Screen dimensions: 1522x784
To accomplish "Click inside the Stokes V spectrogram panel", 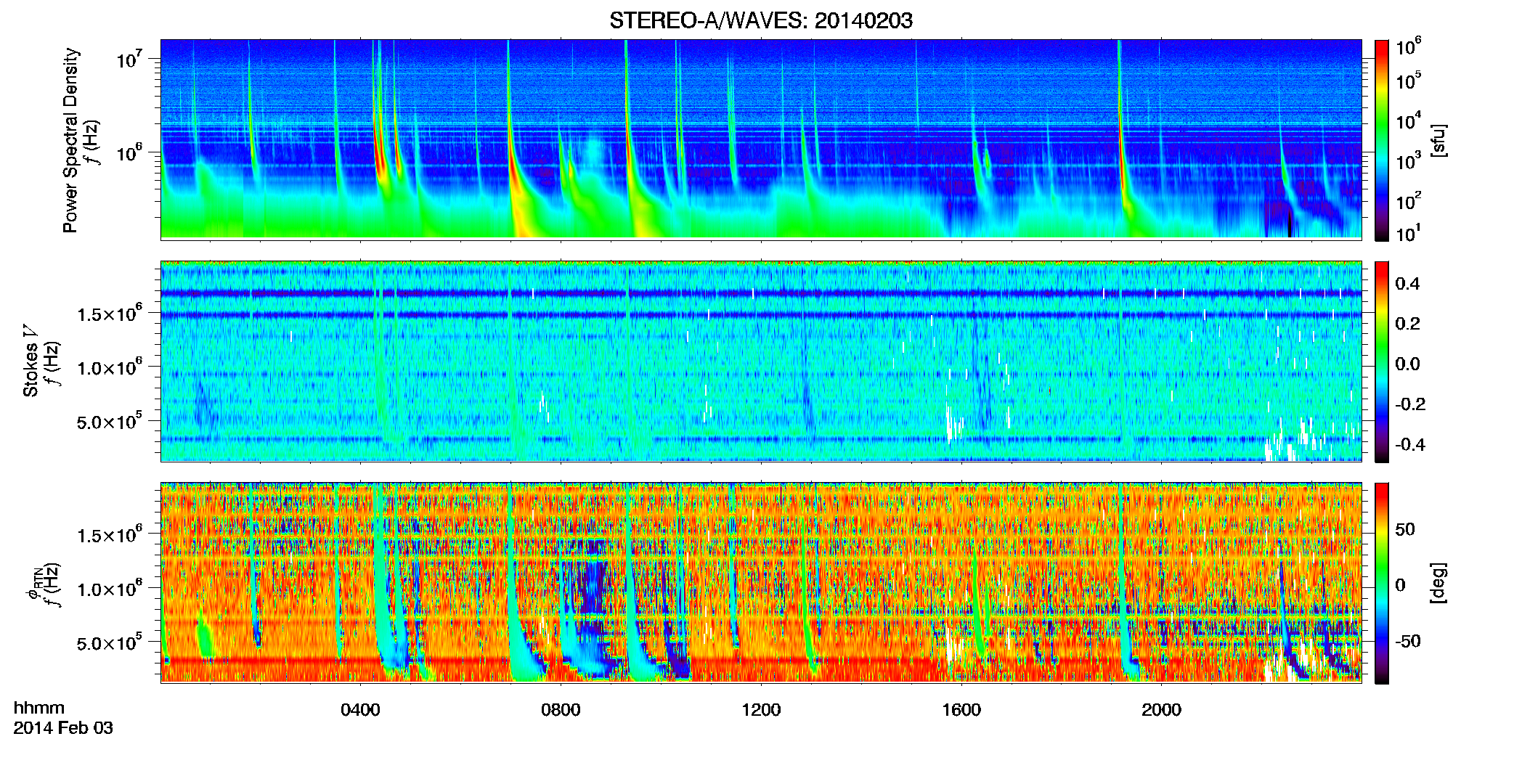I will 761,361.
